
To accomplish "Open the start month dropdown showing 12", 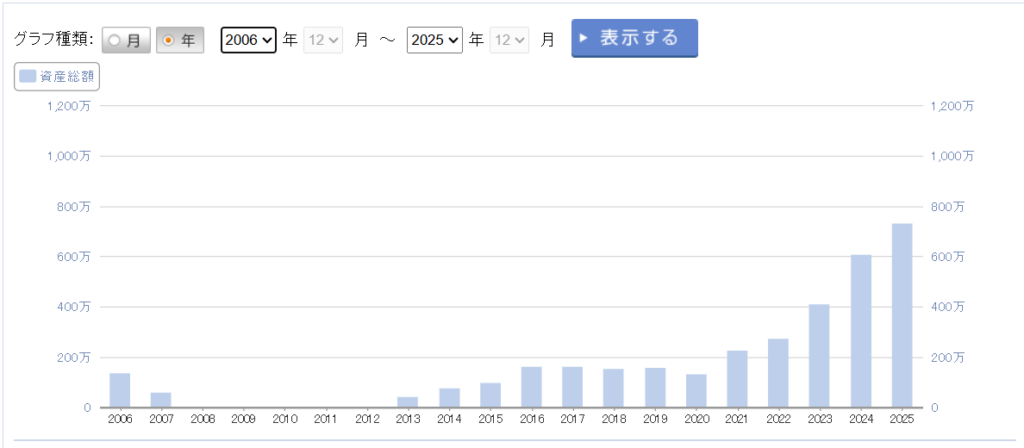I will click(x=325, y=40).
